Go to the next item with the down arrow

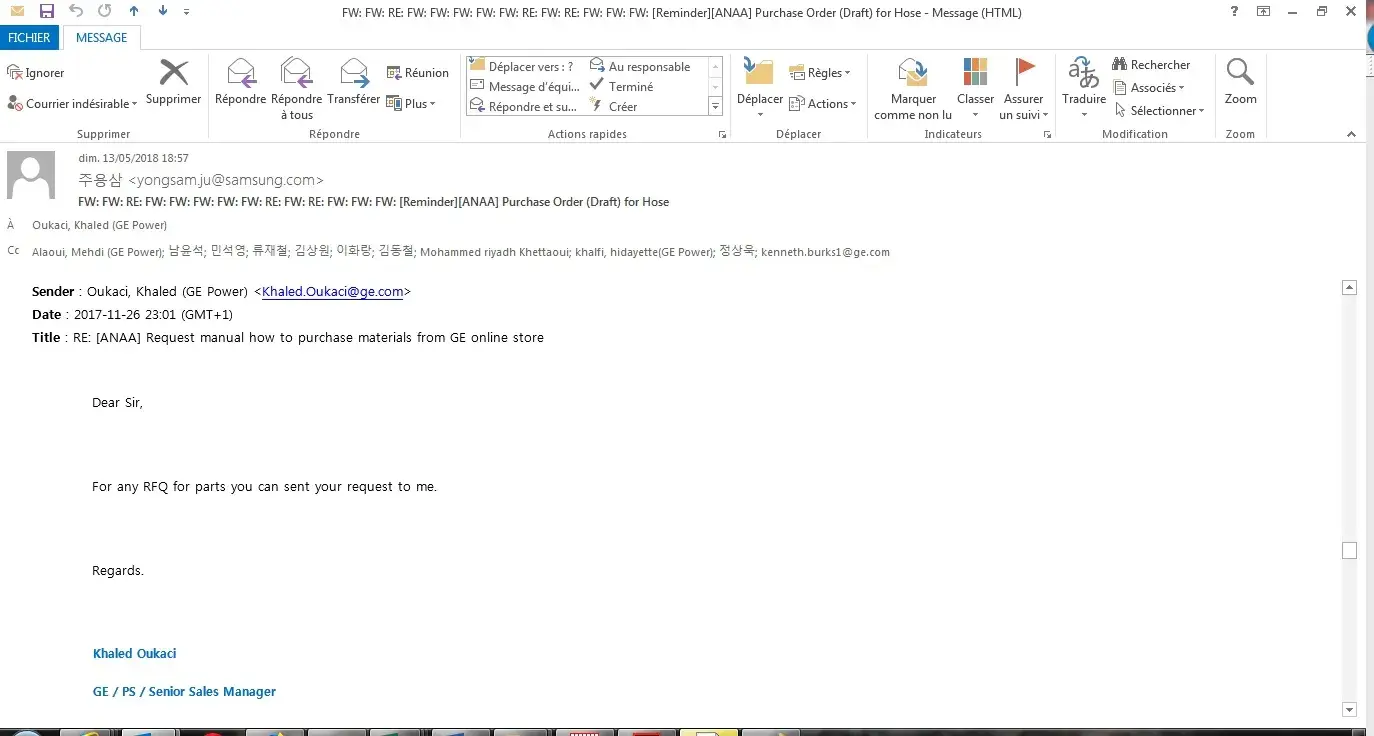pos(163,12)
